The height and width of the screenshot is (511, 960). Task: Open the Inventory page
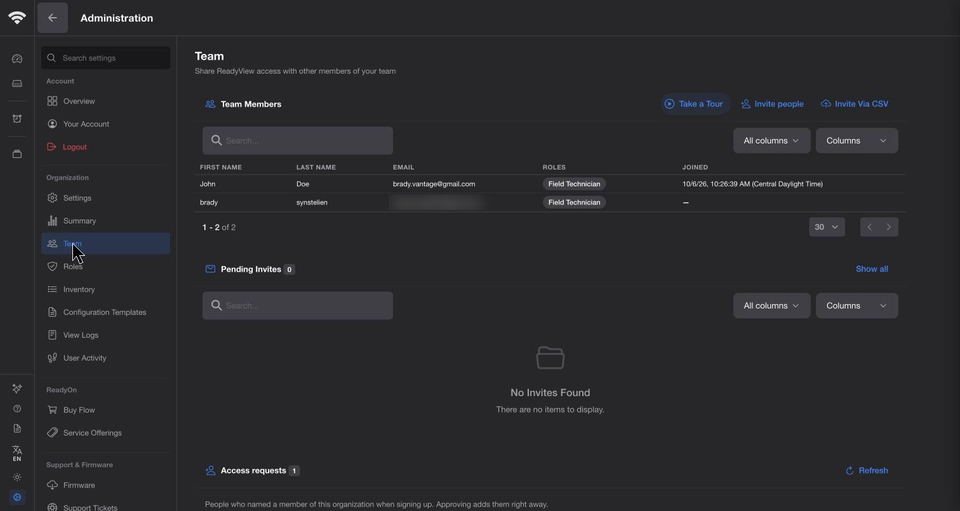pyautogui.click(x=106, y=289)
